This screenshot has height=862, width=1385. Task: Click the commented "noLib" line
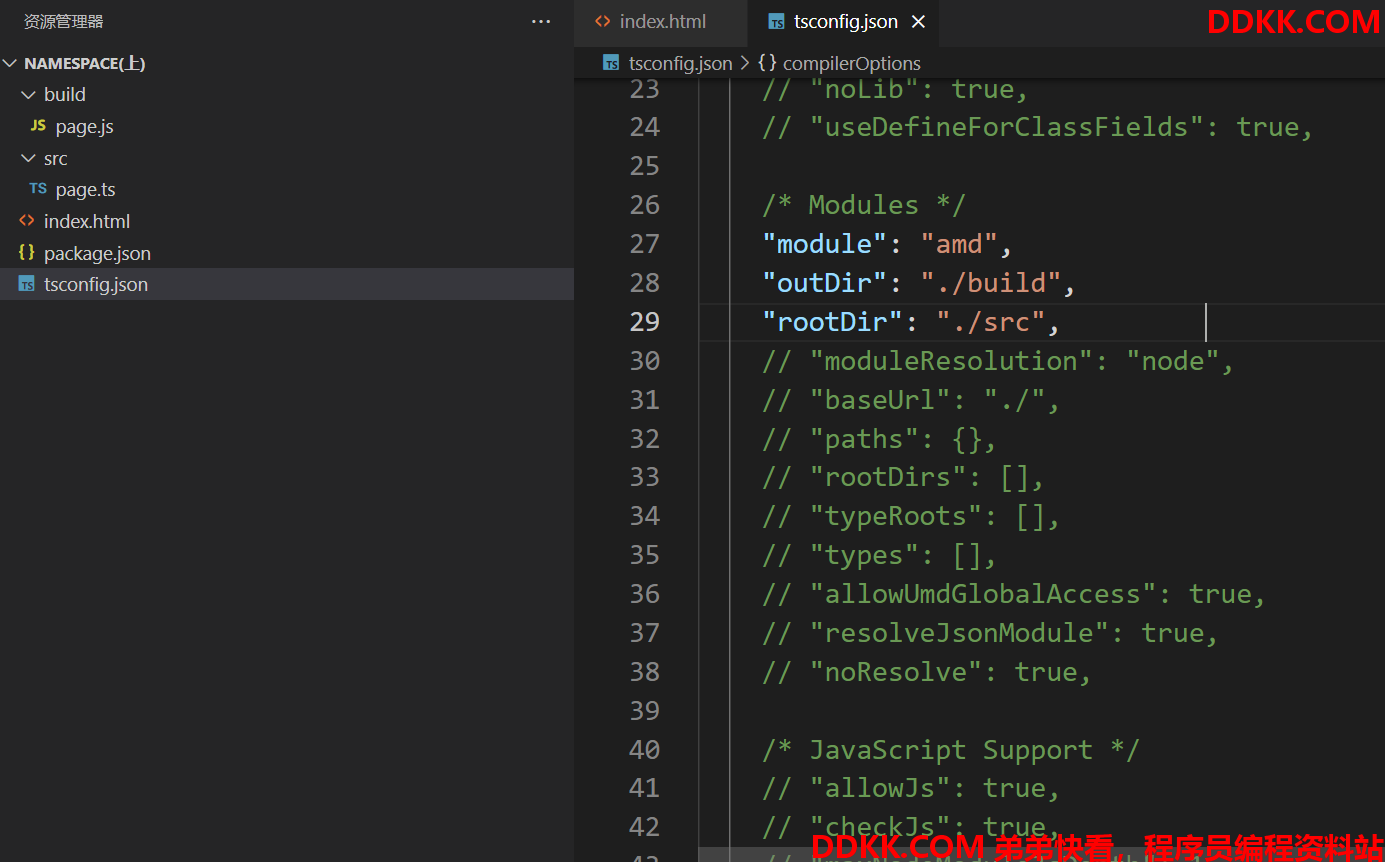point(895,89)
